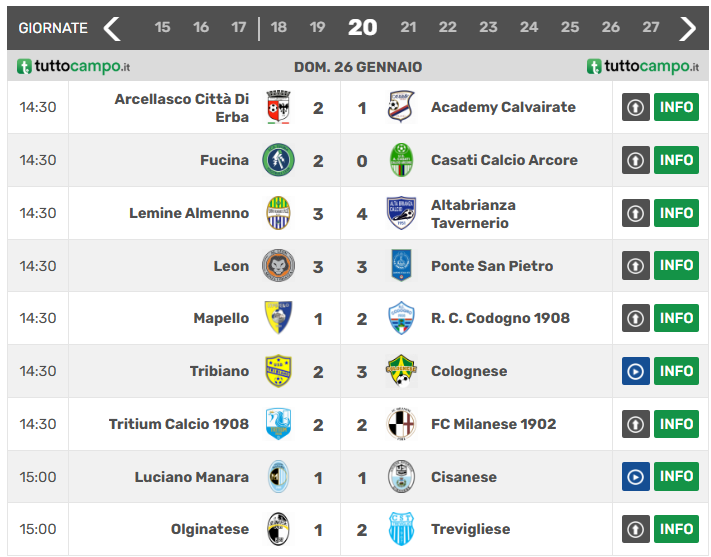711x557 pixels.
Task: Open INFO for Mapello vs Codogno match
Action: pos(676,318)
